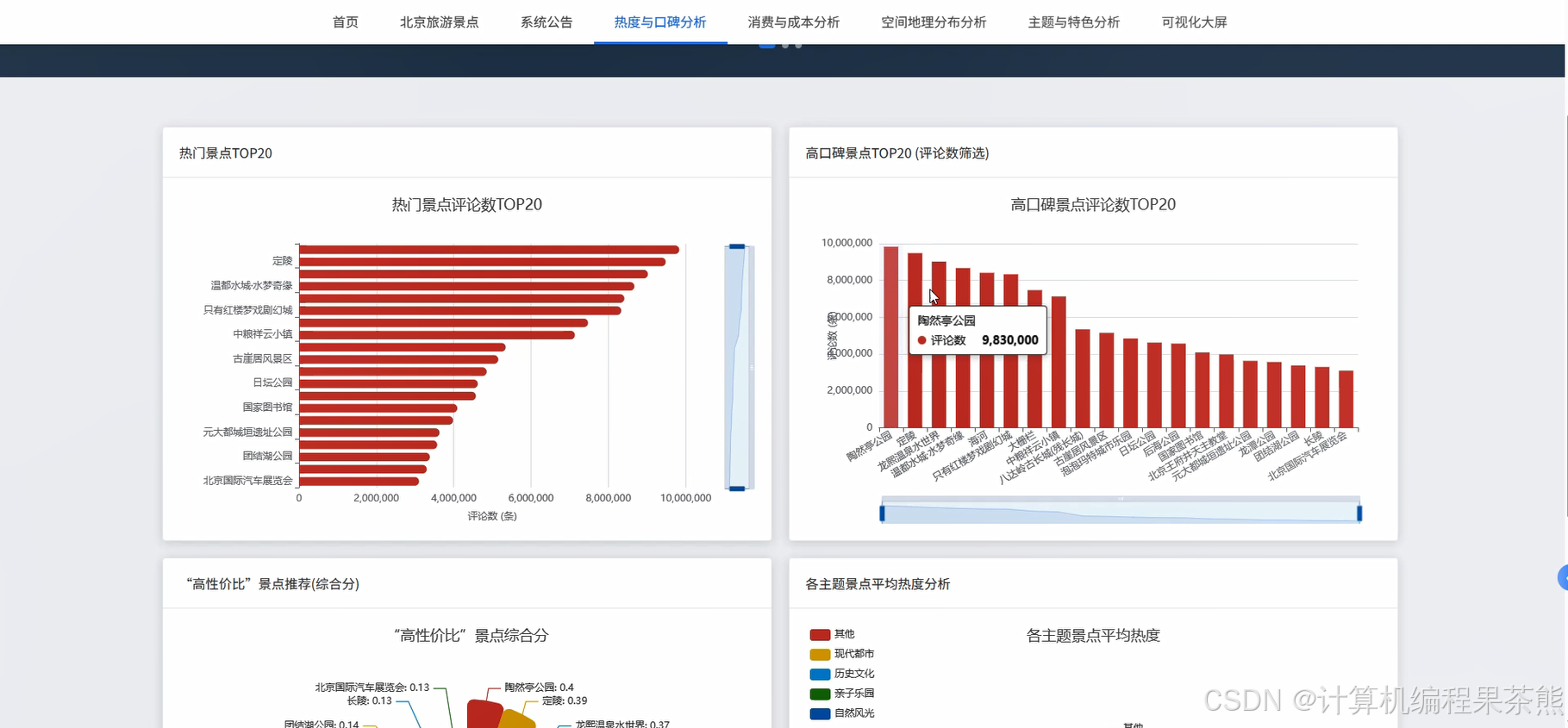Click the yellow pie slice for 定陵
This screenshot has height=728, width=1568.
tap(517, 719)
